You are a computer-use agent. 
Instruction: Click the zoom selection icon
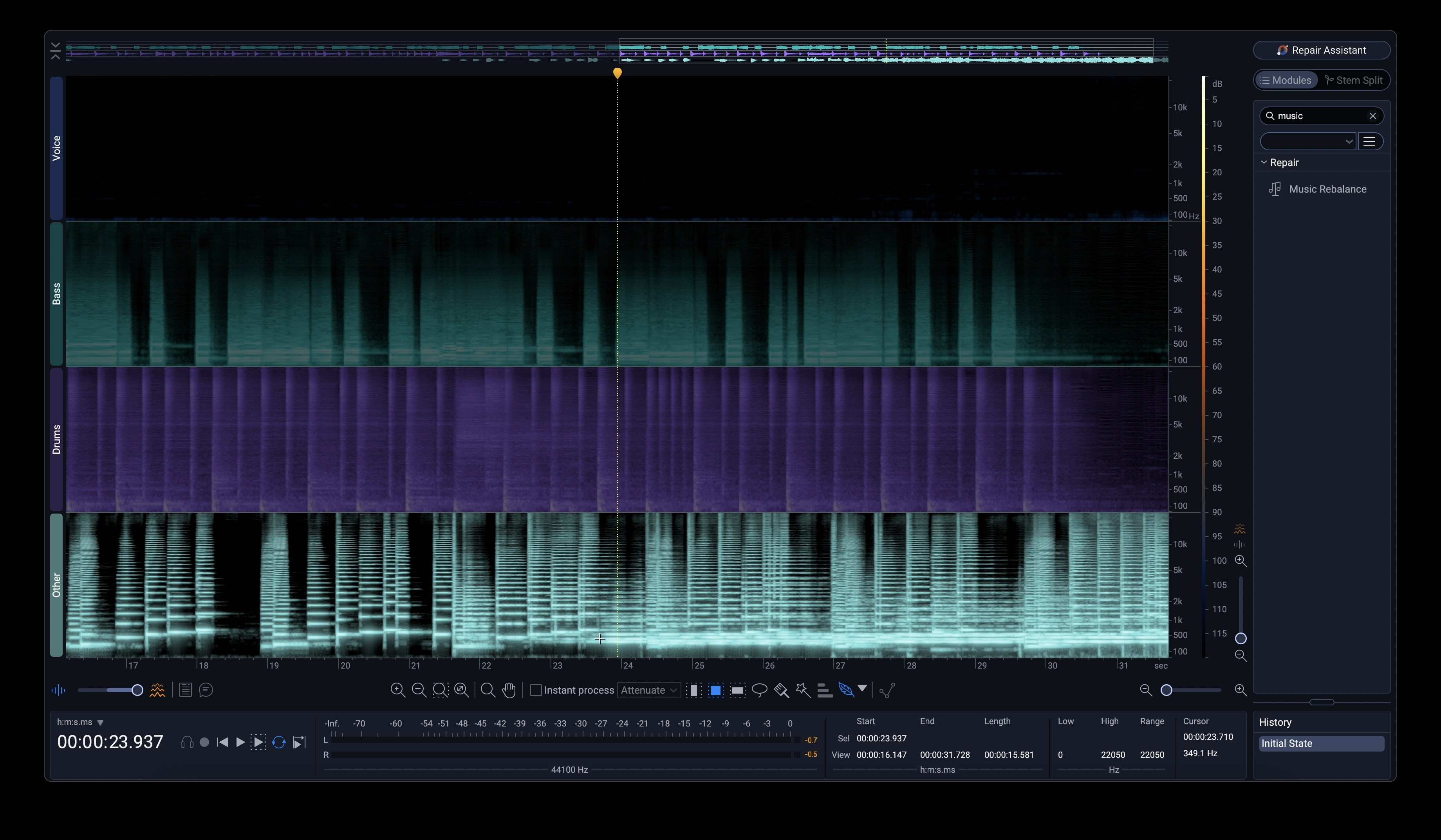click(440, 690)
